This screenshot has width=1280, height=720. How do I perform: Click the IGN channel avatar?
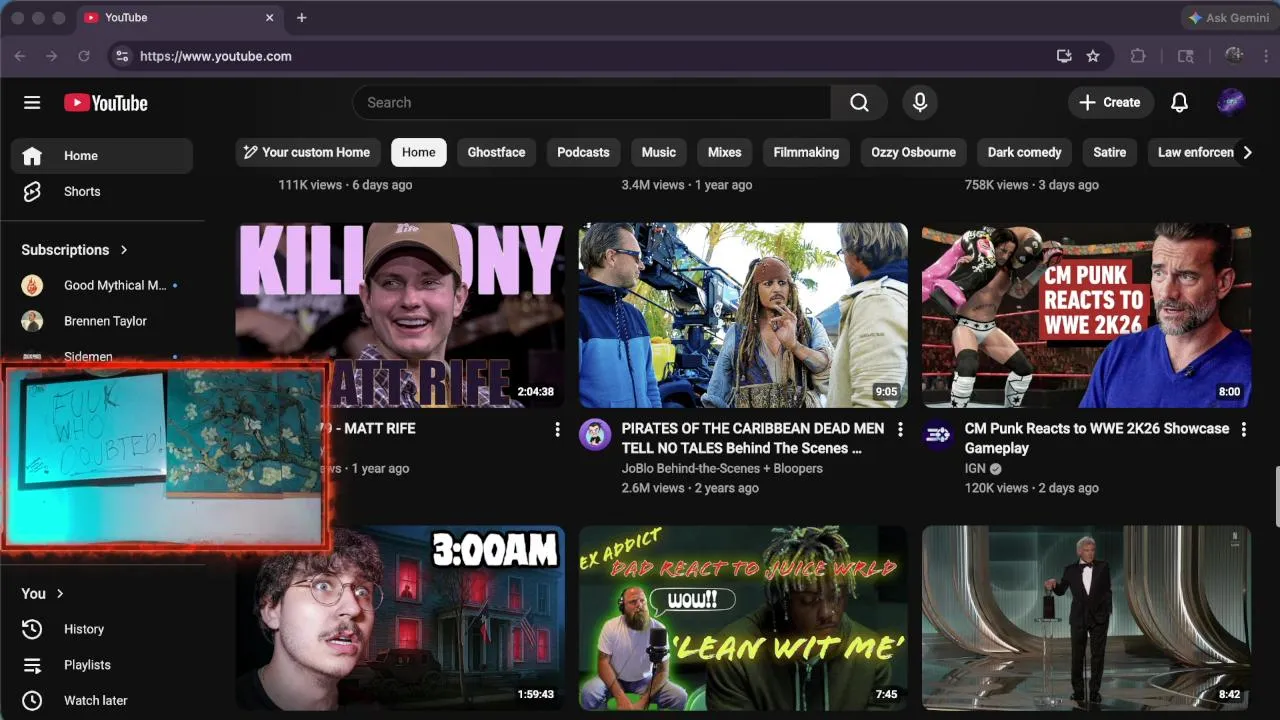pos(938,435)
